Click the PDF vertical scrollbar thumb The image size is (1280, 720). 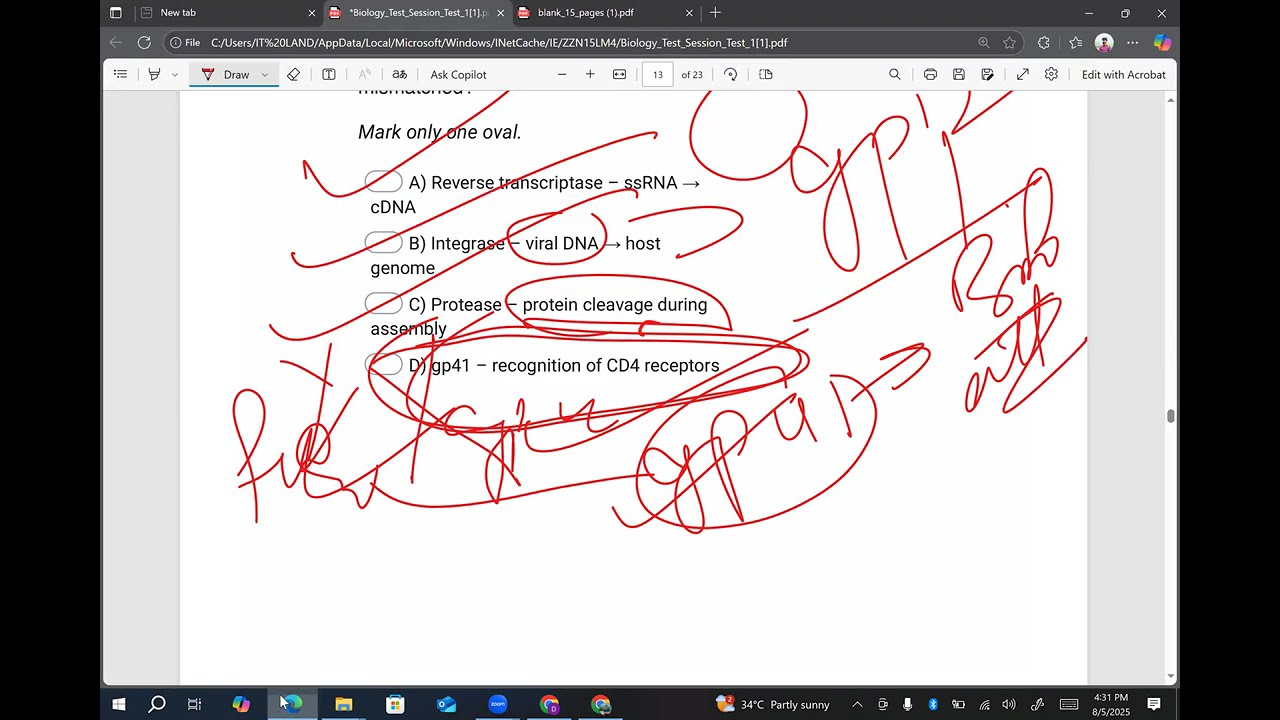coord(1171,416)
